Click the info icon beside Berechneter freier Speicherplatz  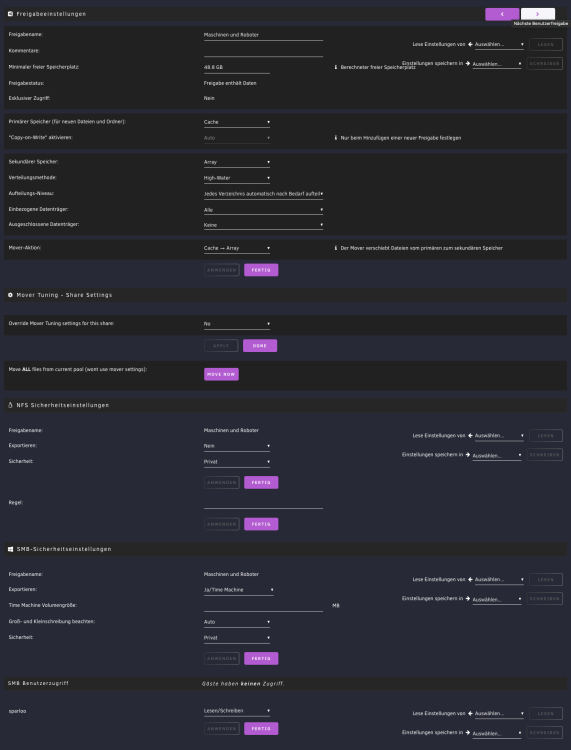coord(336,67)
